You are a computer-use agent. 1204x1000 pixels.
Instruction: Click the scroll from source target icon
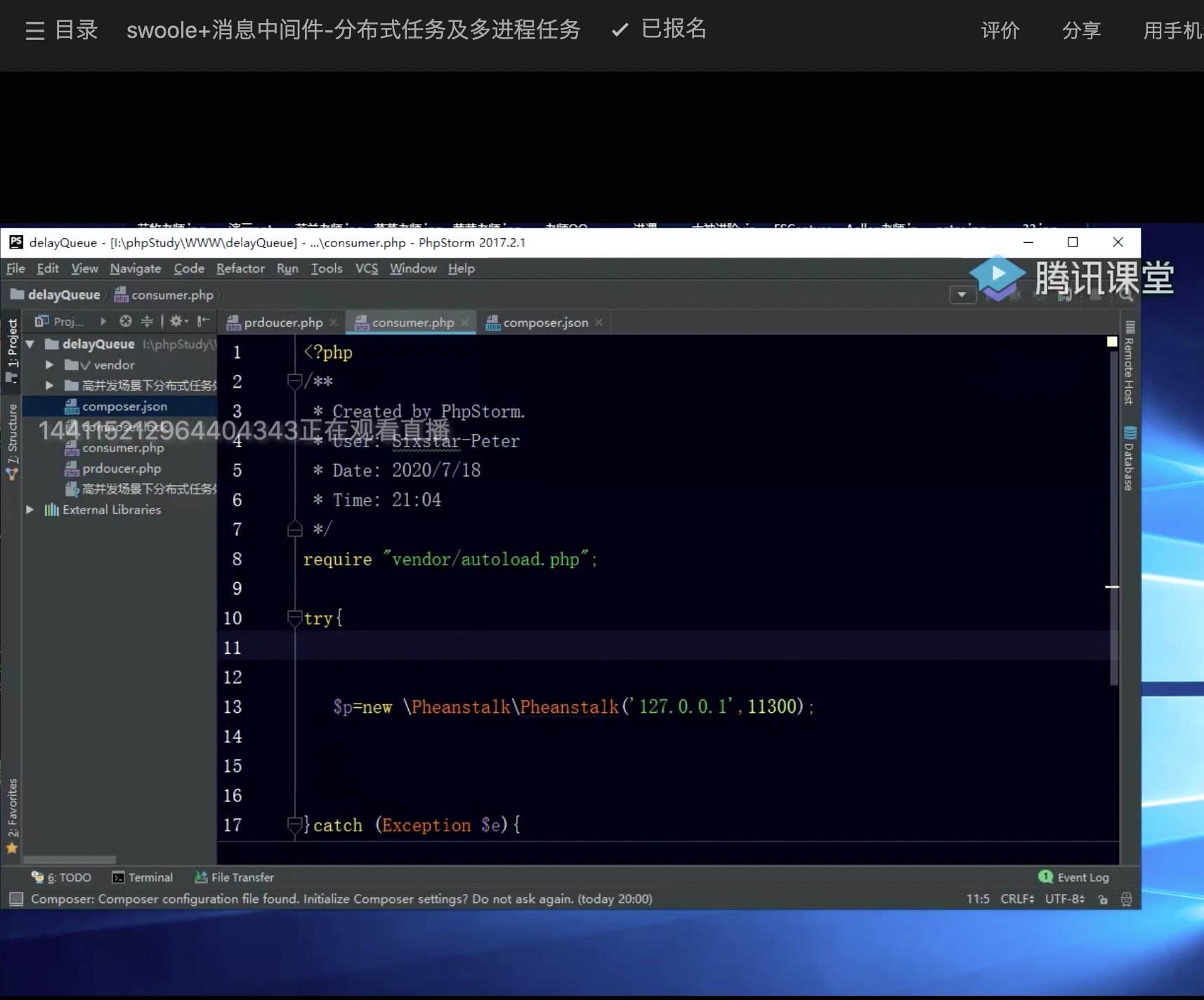(x=125, y=322)
